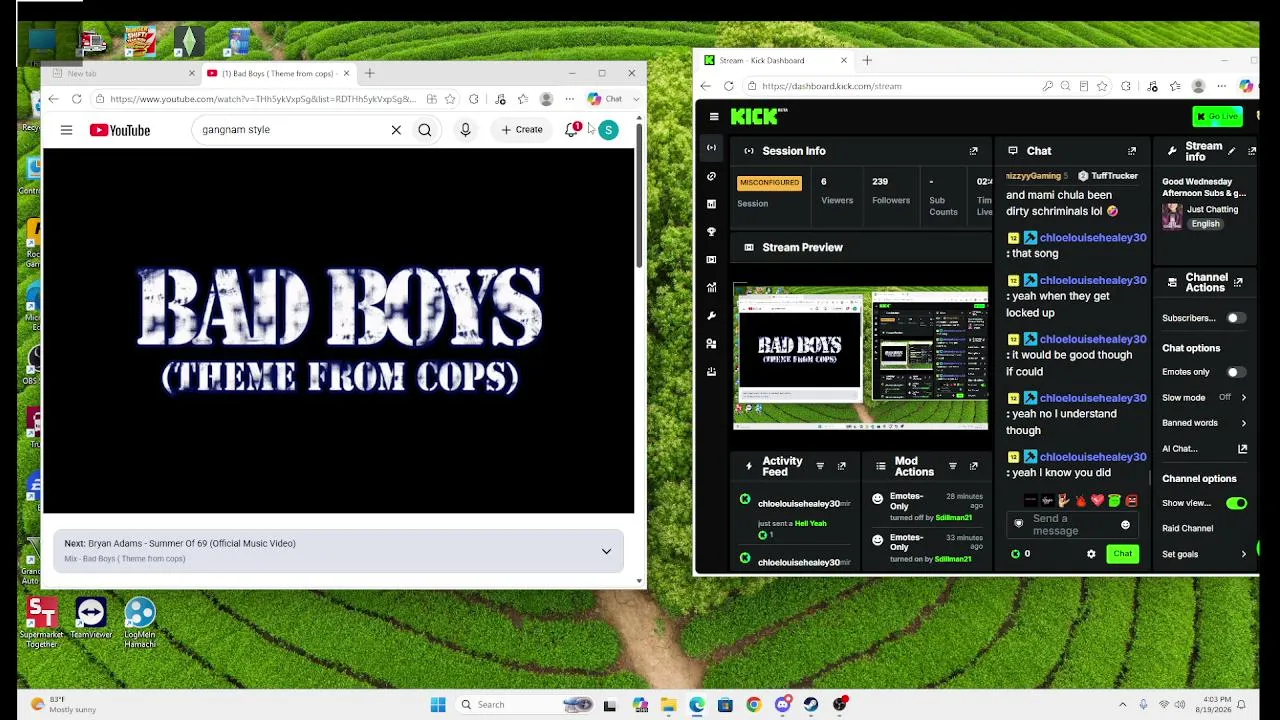The image size is (1280, 720).
Task: Pop out the Activity Feed panel
Action: (x=841, y=466)
